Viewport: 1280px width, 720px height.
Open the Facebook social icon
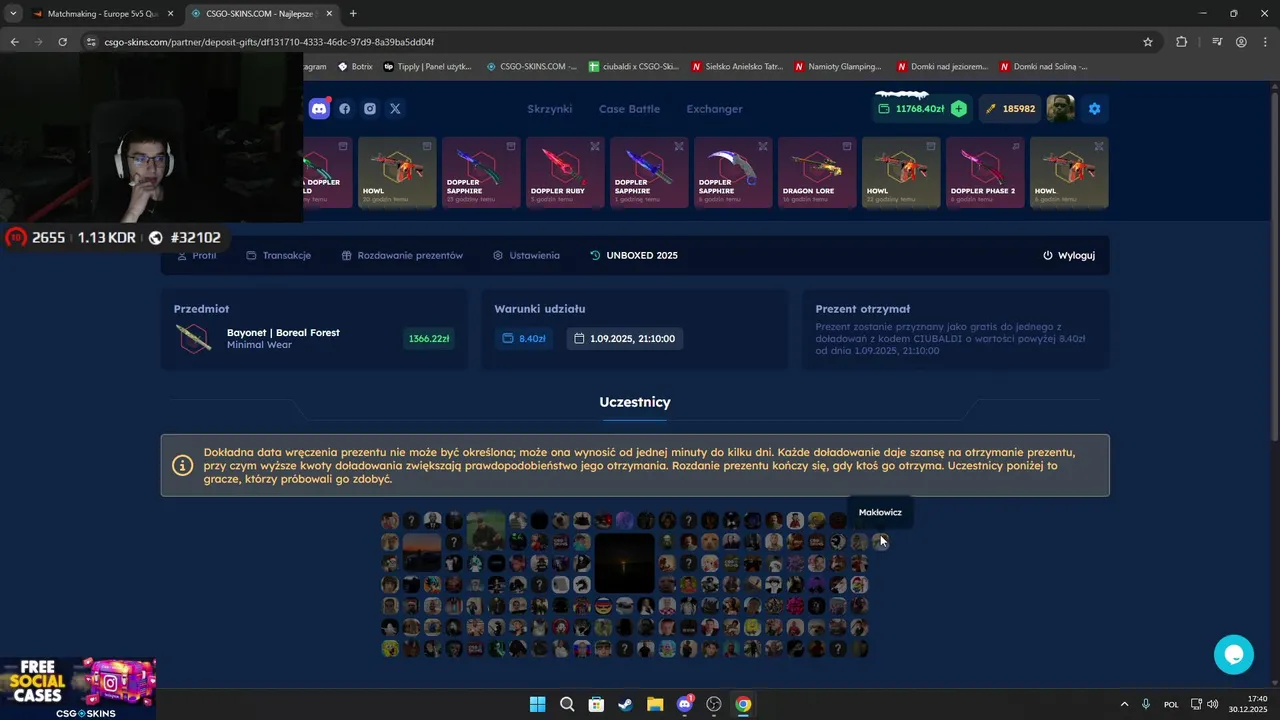point(345,109)
